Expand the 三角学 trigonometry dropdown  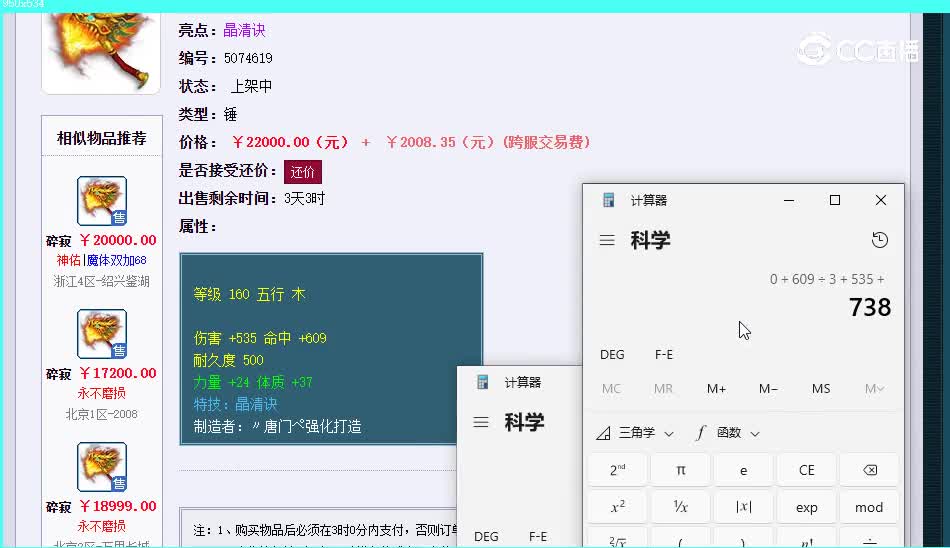[x=635, y=433]
